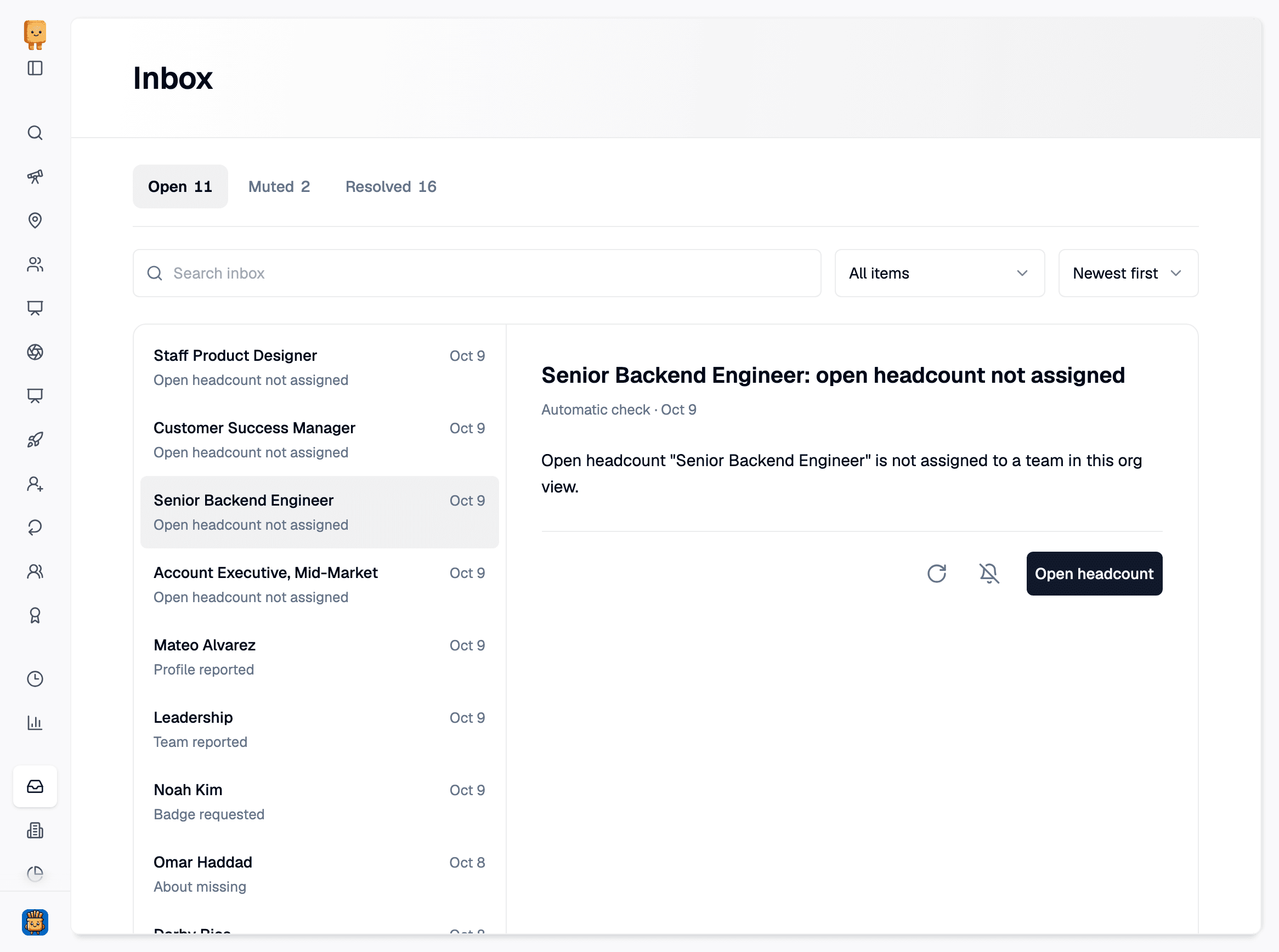
Task: Switch to the Muted 2 tab
Action: point(279,186)
